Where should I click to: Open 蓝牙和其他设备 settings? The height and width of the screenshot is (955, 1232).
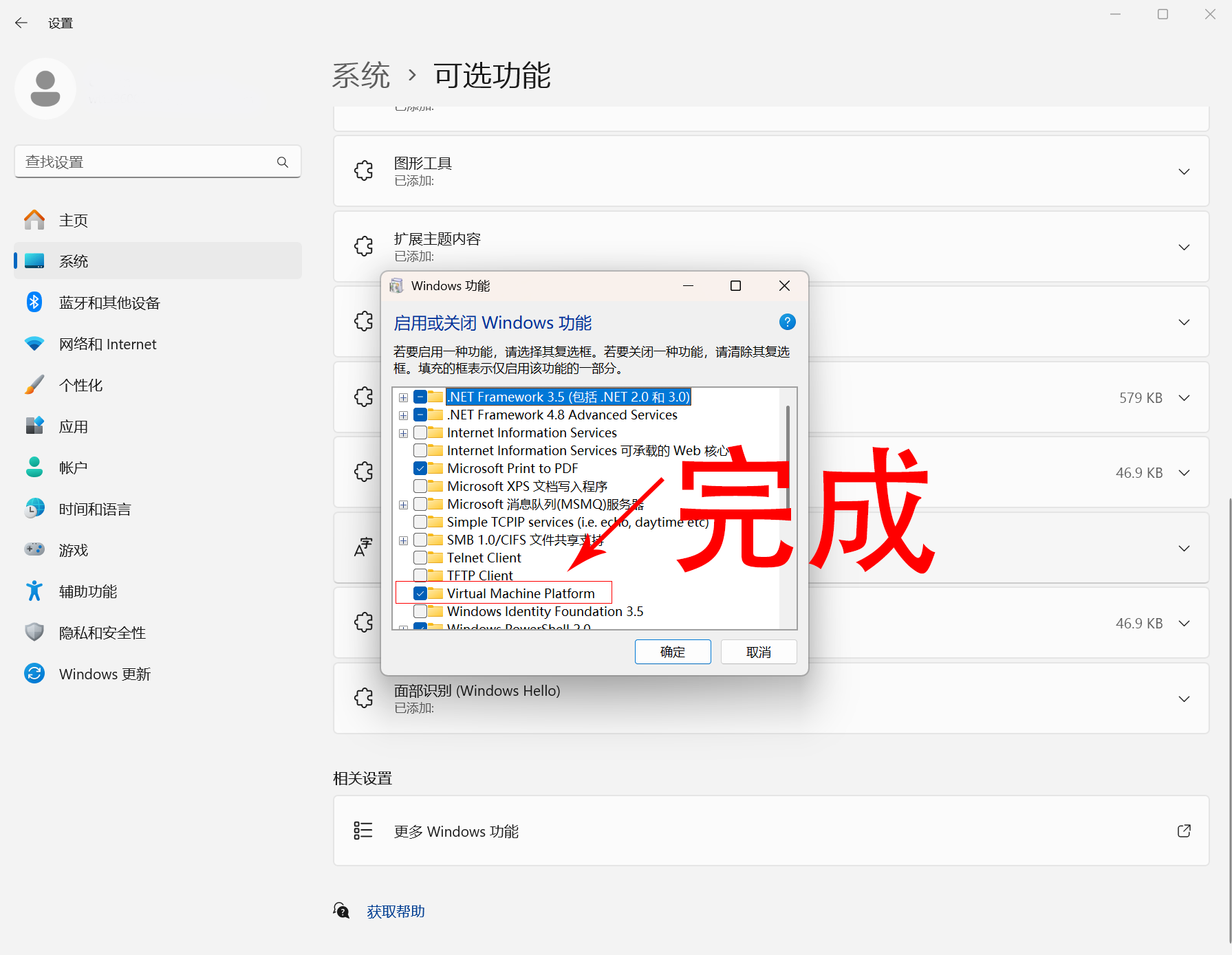(x=158, y=303)
